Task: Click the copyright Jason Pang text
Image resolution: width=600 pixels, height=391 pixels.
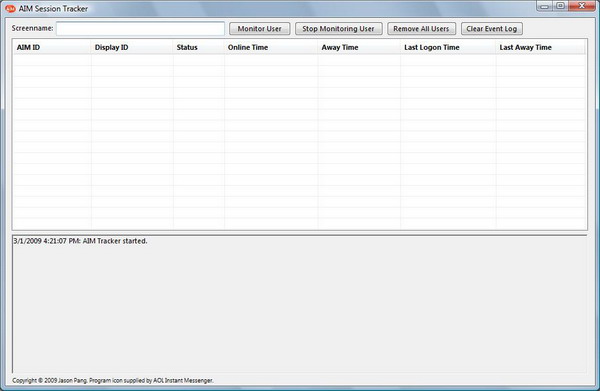Action: (113, 380)
